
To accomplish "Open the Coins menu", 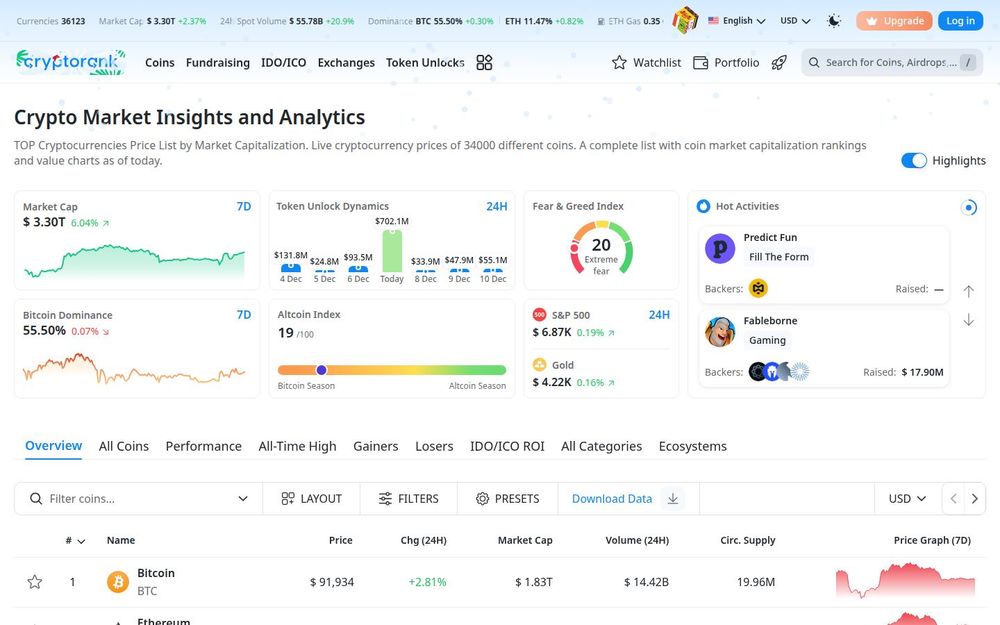I will pyautogui.click(x=159, y=62).
